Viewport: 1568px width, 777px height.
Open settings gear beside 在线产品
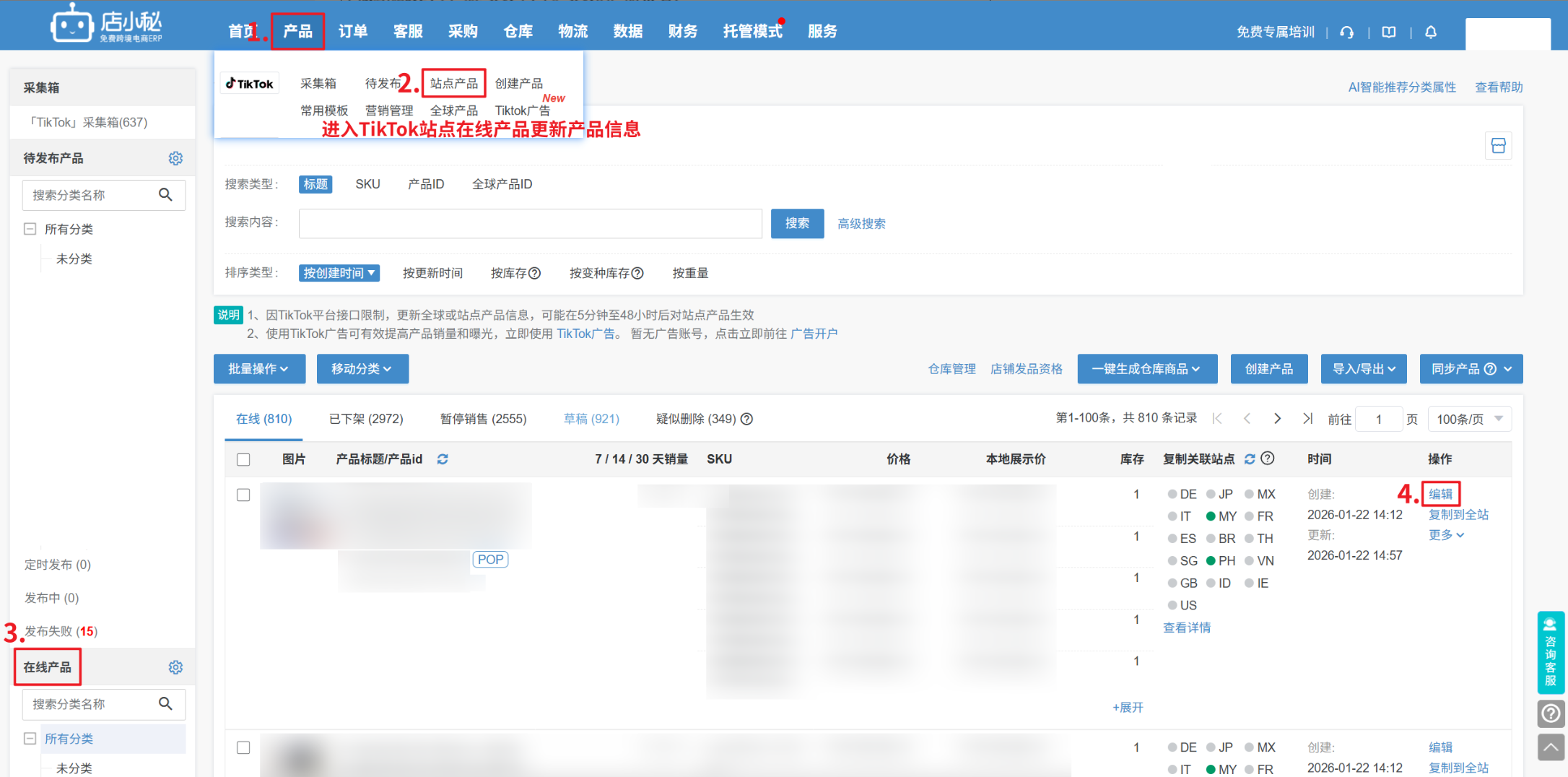[175, 667]
